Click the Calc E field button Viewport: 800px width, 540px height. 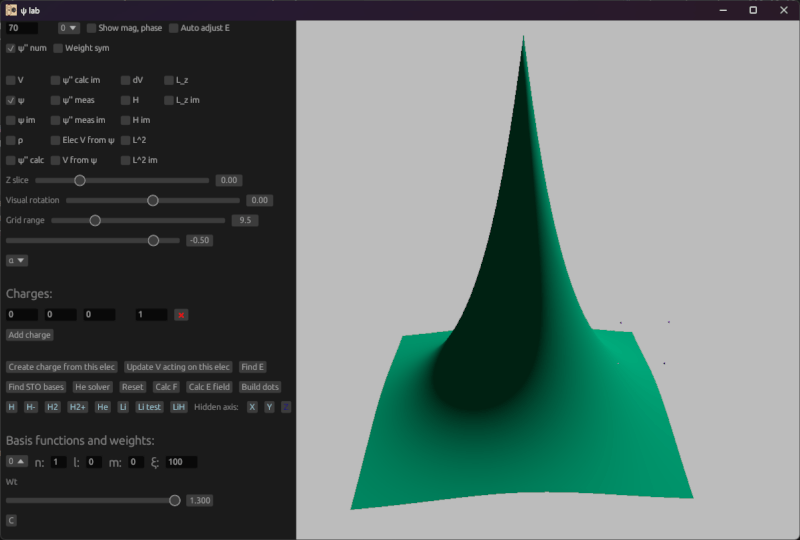[x=209, y=387]
